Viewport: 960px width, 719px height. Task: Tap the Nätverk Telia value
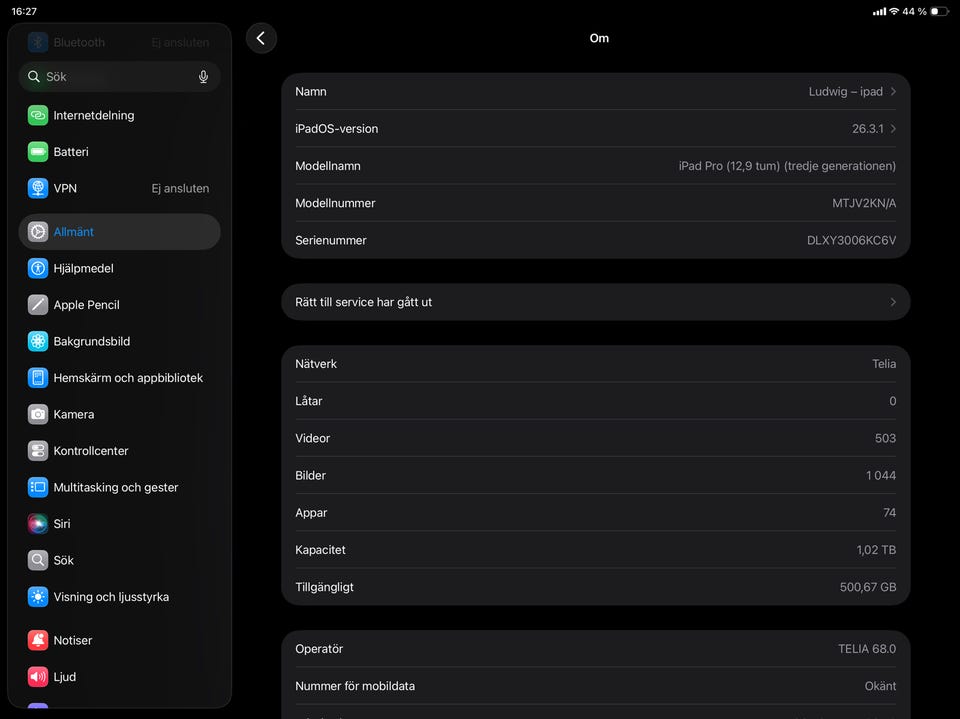pos(884,364)
